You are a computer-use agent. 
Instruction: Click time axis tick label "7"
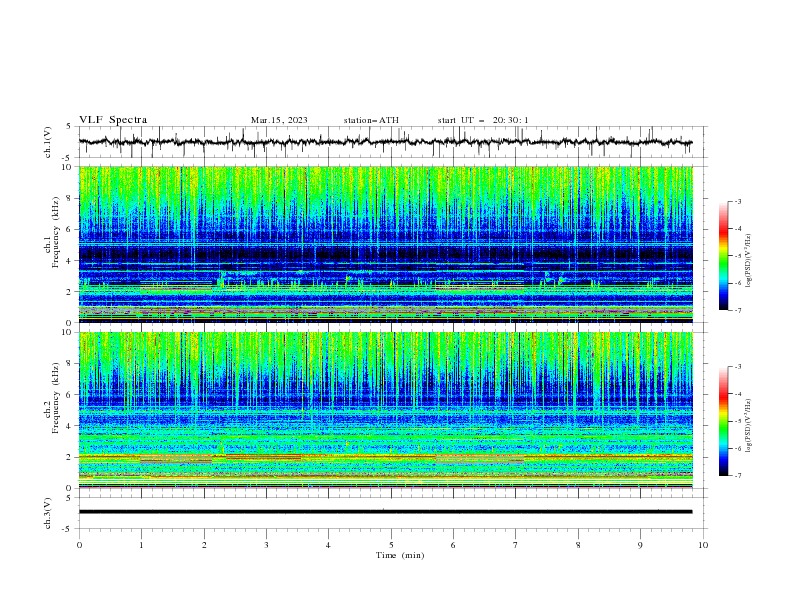pyautogui.click(x=516, y=545)
